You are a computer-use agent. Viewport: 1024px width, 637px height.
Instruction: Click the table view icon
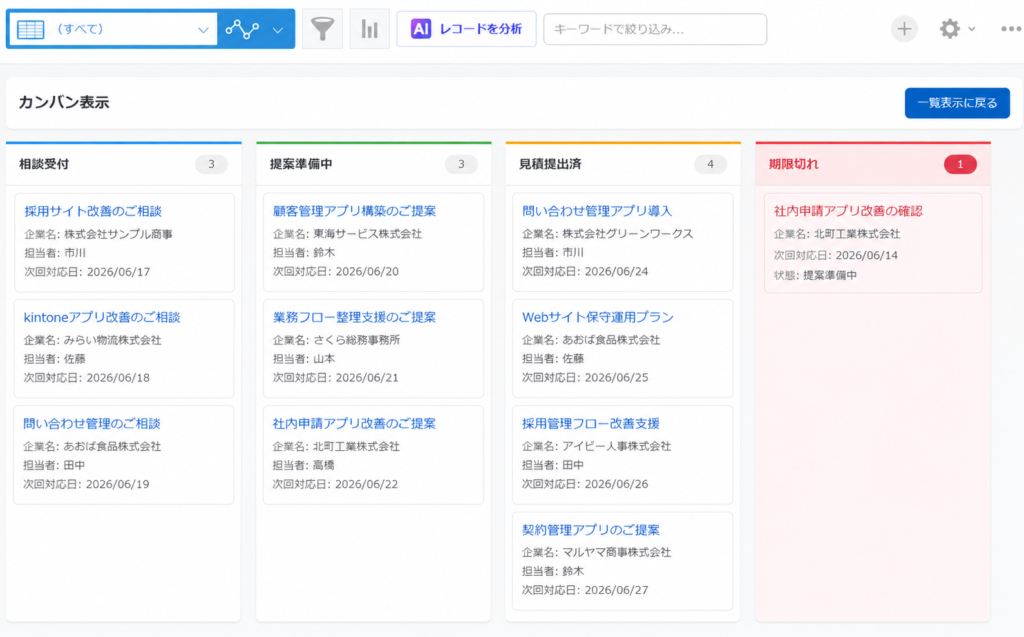pyautogui.click(x=31, y=29)
